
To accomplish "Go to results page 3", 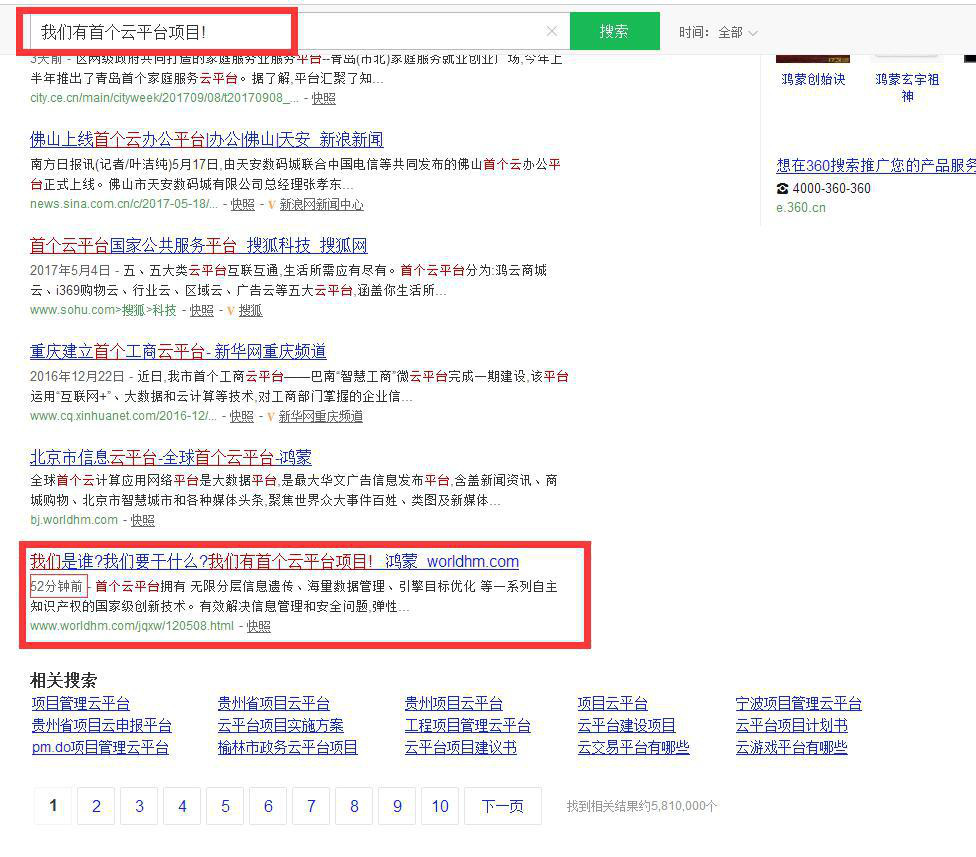I will coord(139,806).
